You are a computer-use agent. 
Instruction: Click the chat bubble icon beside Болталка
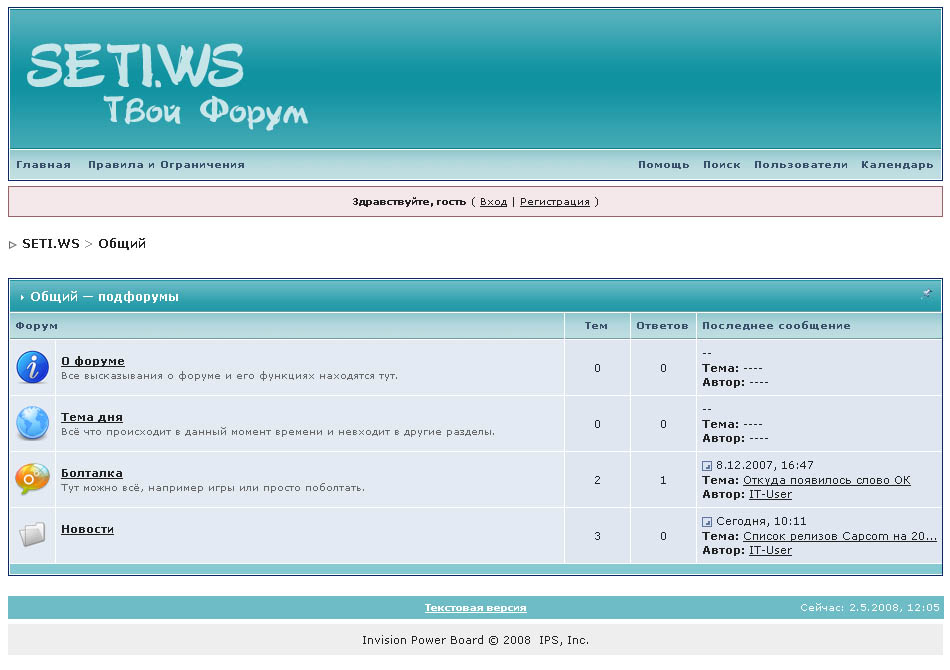point(32,479)
